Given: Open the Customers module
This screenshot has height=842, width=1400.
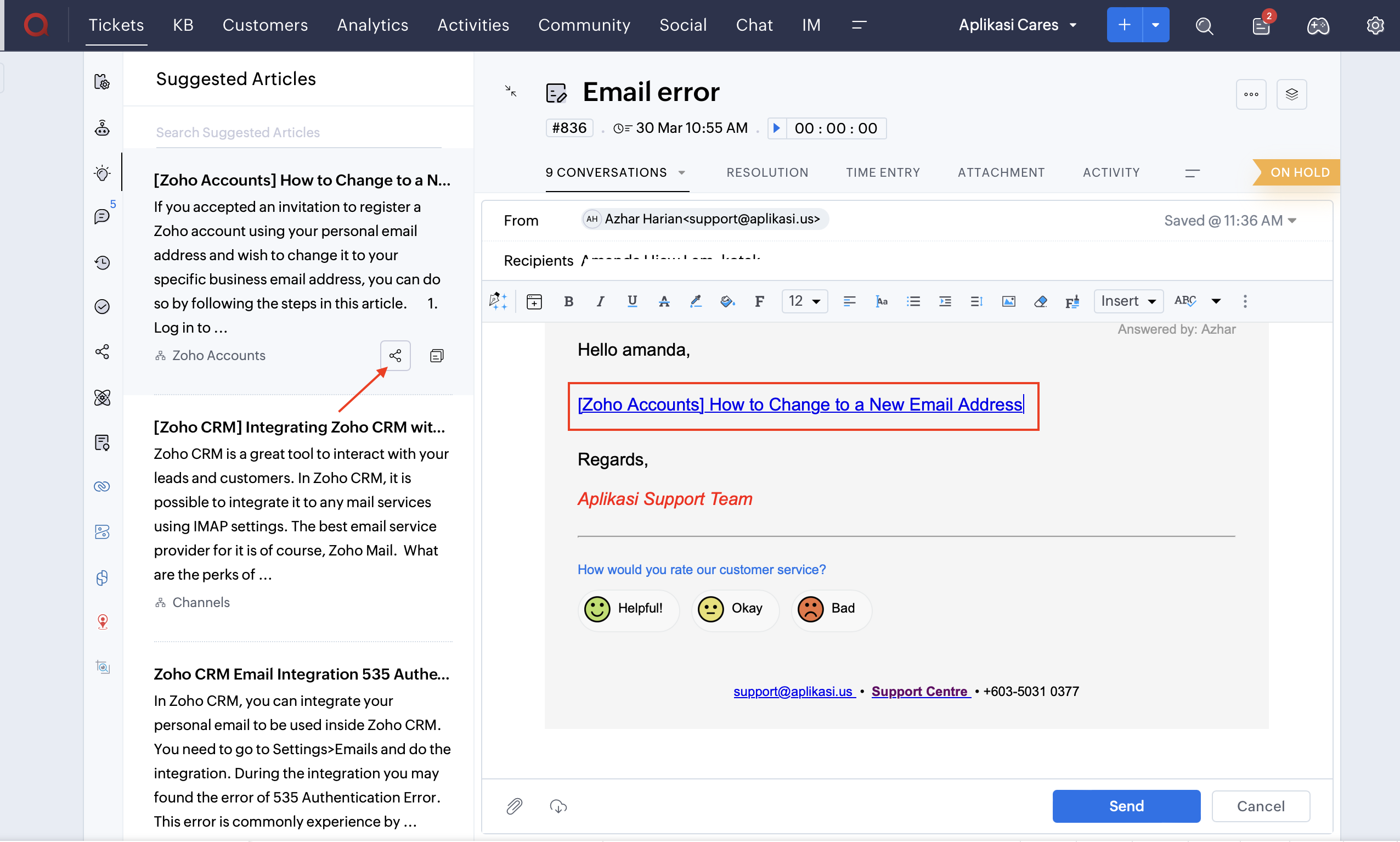Looking at the screenshot, I should click(x=265, y=25).
